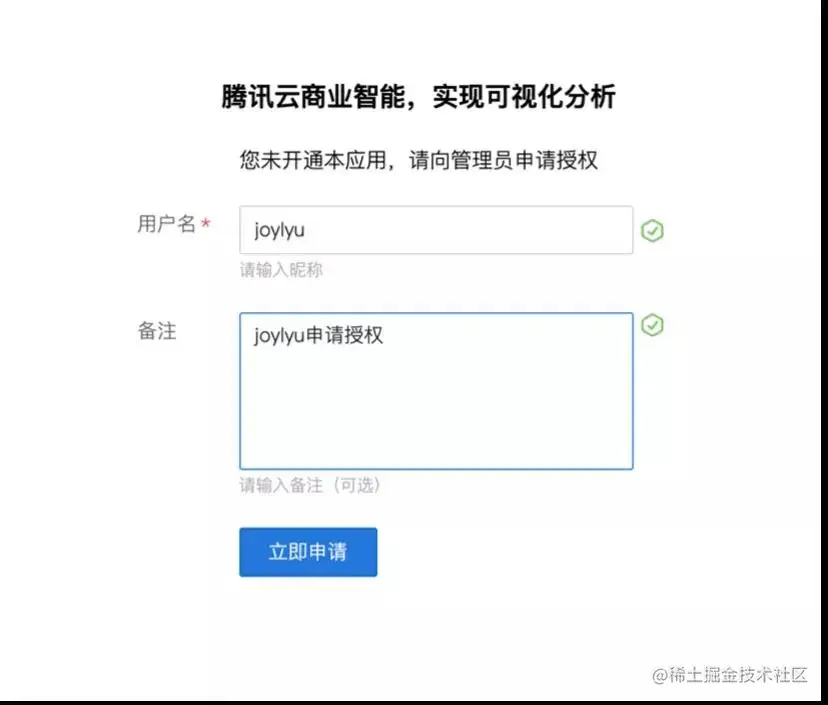This screenshot has width=828, height=705.
Task: Click the empty lower area of the 备注 textarea
Action: pyautogui.click(x=436, y=417)
